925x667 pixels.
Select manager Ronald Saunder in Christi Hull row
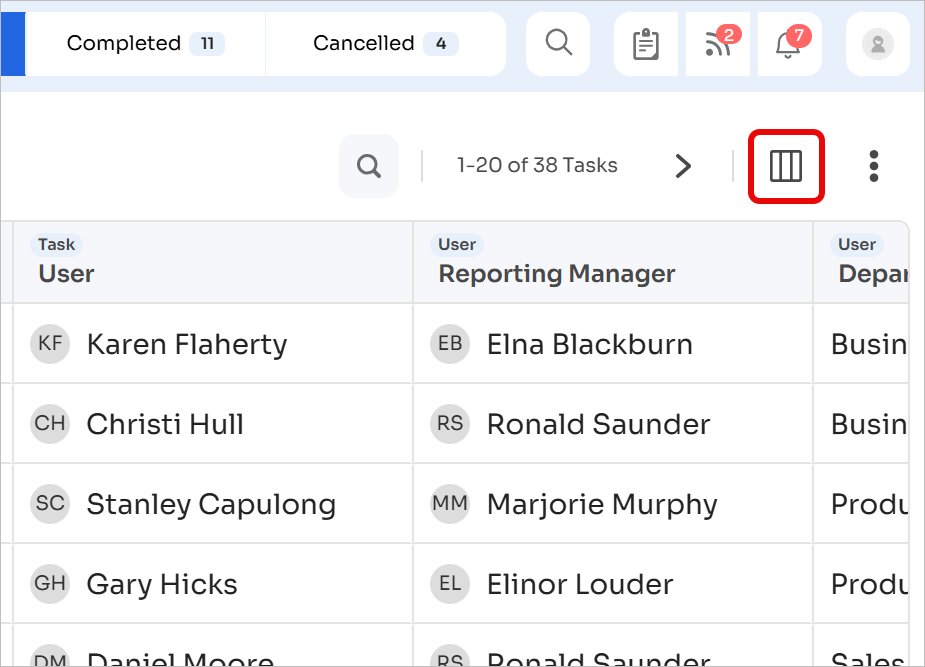599,424
